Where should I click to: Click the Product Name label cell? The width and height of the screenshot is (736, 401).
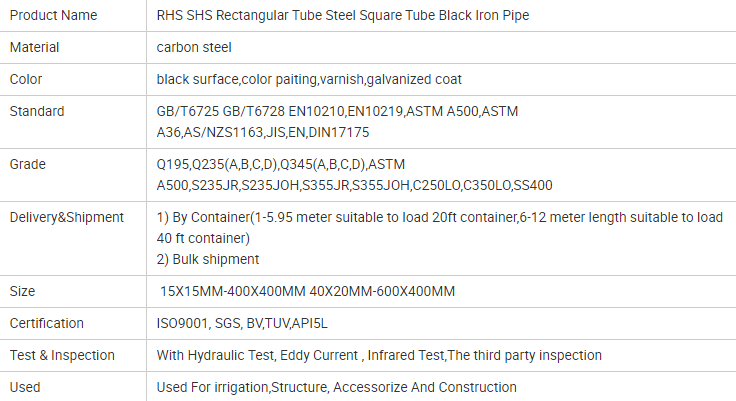point(53,15)
